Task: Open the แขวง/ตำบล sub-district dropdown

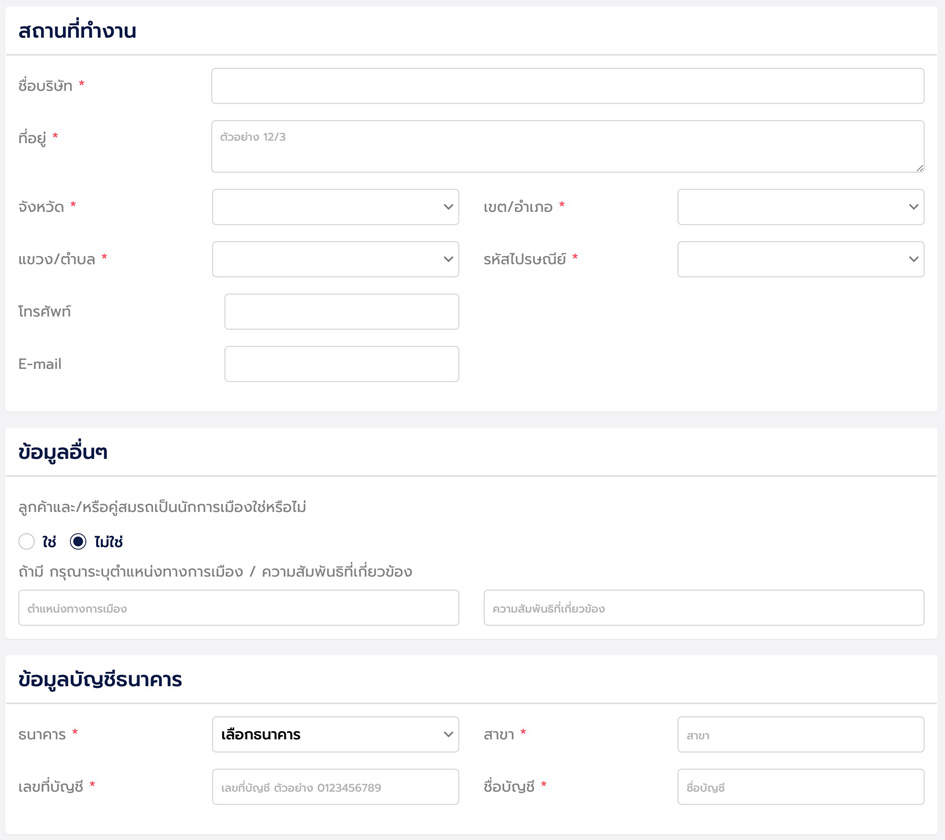Action: (335, 259)
